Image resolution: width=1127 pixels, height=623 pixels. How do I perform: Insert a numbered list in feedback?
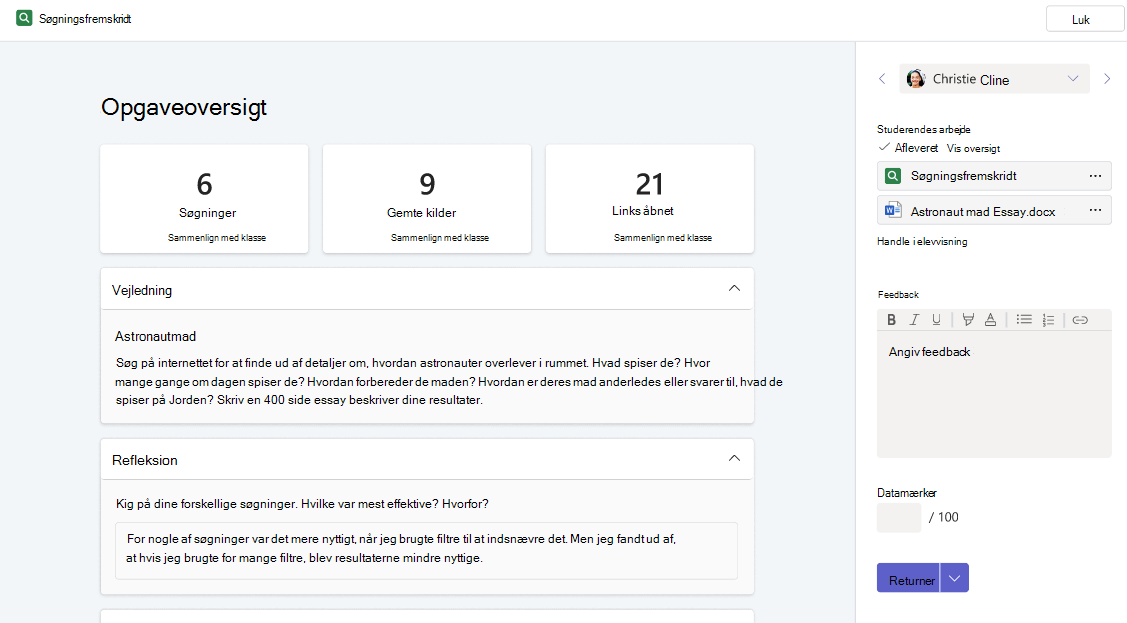1049,320
